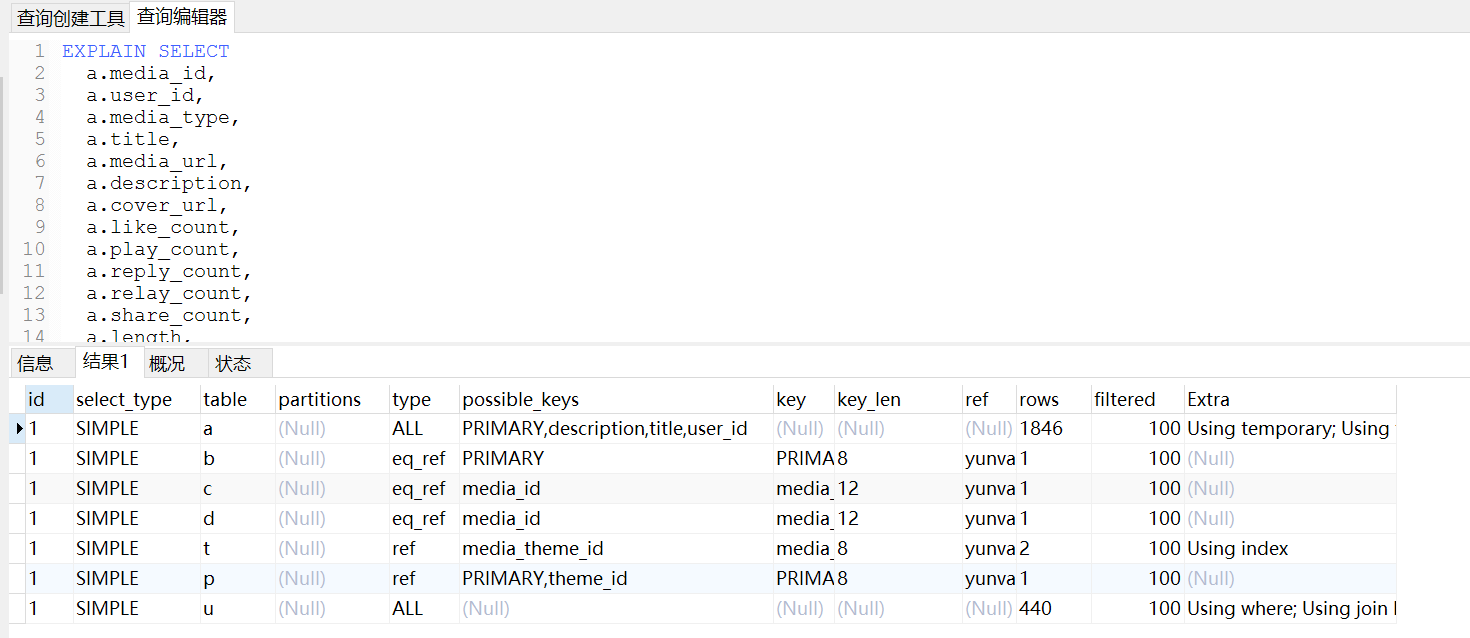Switch to the 结果1 tab

106,362
